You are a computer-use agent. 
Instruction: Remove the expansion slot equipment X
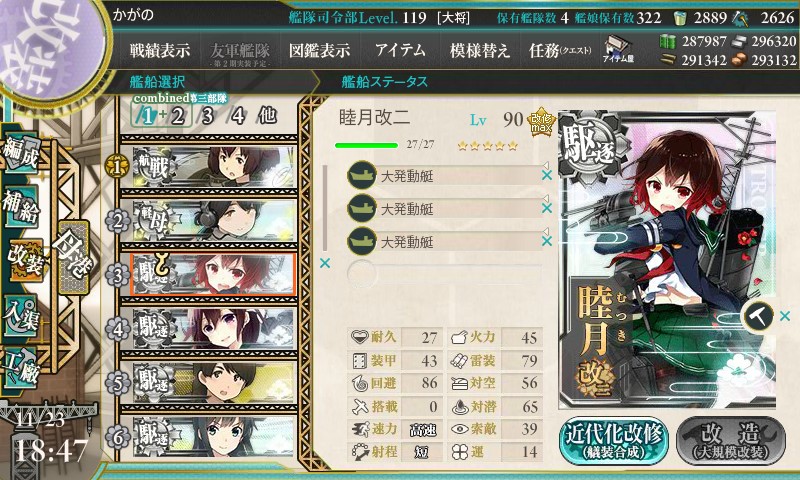point(785,316)
